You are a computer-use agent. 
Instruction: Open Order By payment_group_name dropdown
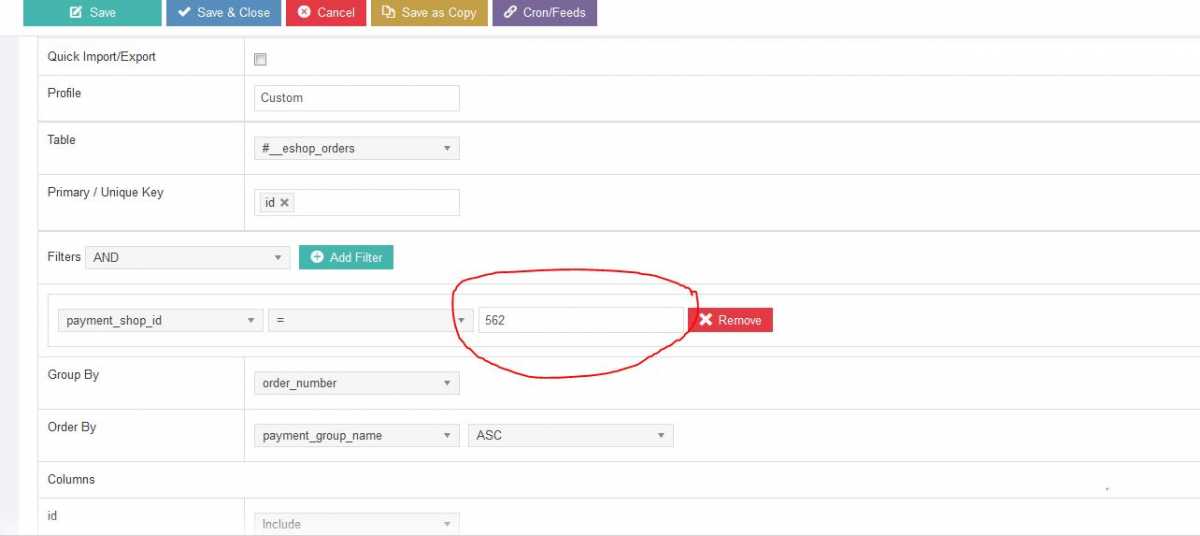point(357,435)
